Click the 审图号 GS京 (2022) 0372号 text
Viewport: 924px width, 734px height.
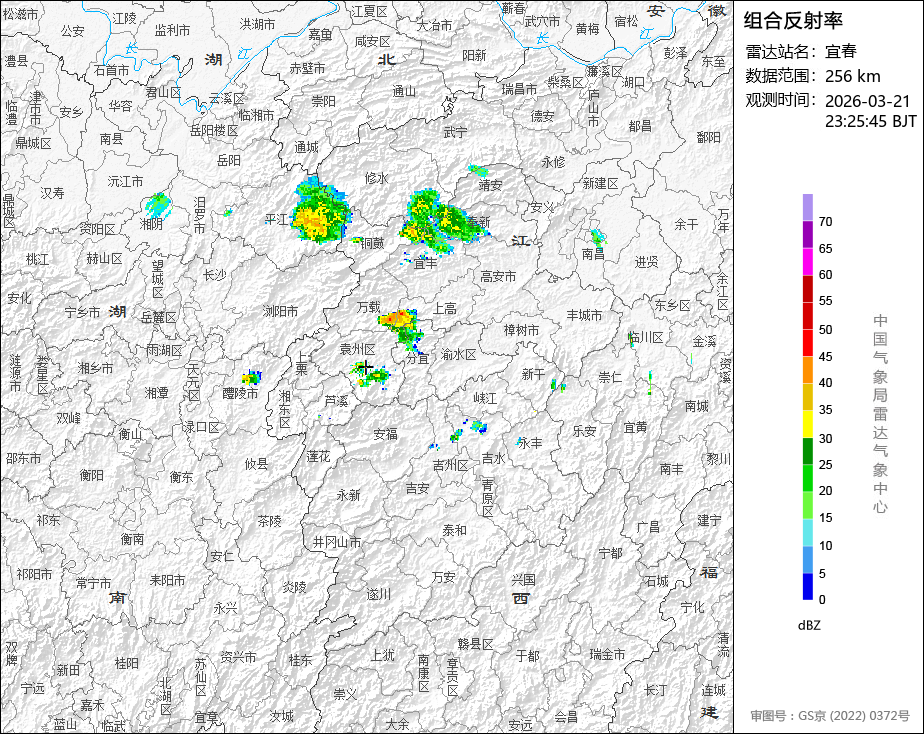[x=830, y=716]
